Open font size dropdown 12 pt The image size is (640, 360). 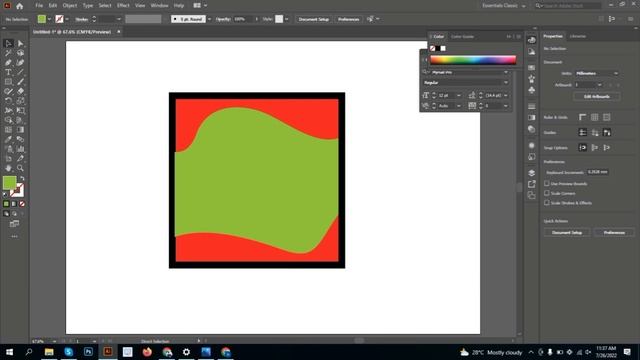coord(458,96)
